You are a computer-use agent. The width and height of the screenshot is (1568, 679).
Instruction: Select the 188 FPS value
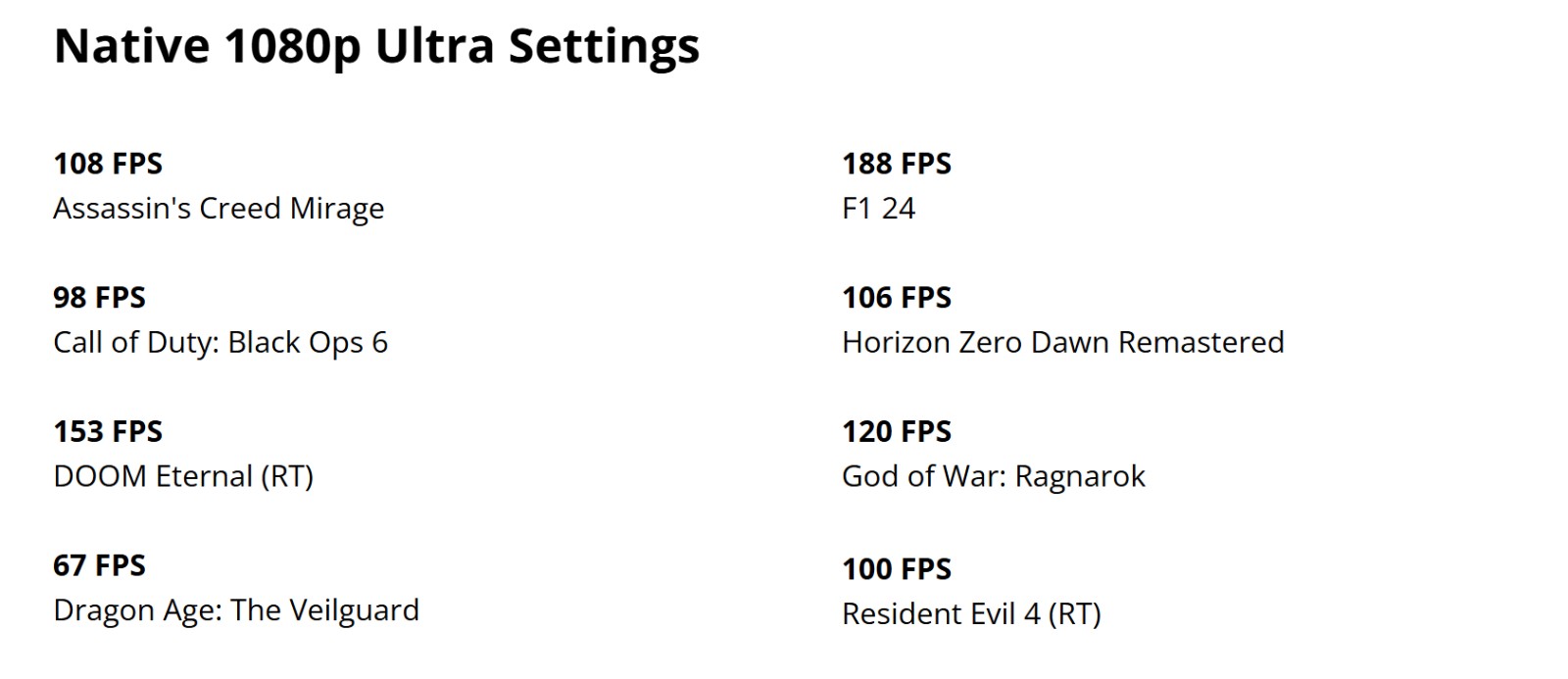897,164
